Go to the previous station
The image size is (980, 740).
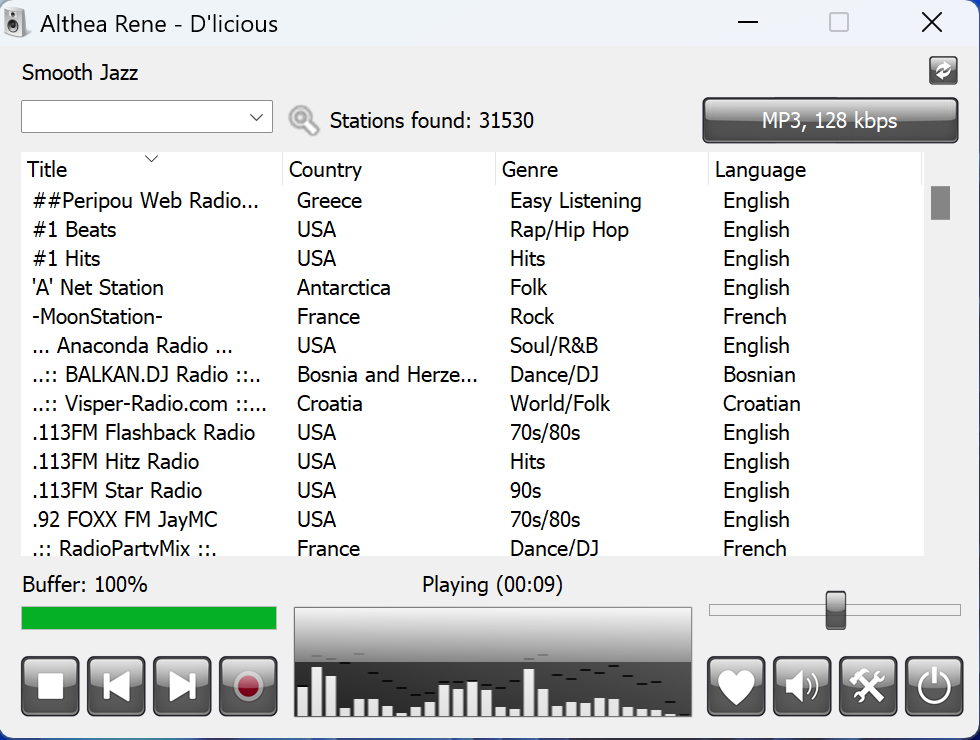pos(116,686)
